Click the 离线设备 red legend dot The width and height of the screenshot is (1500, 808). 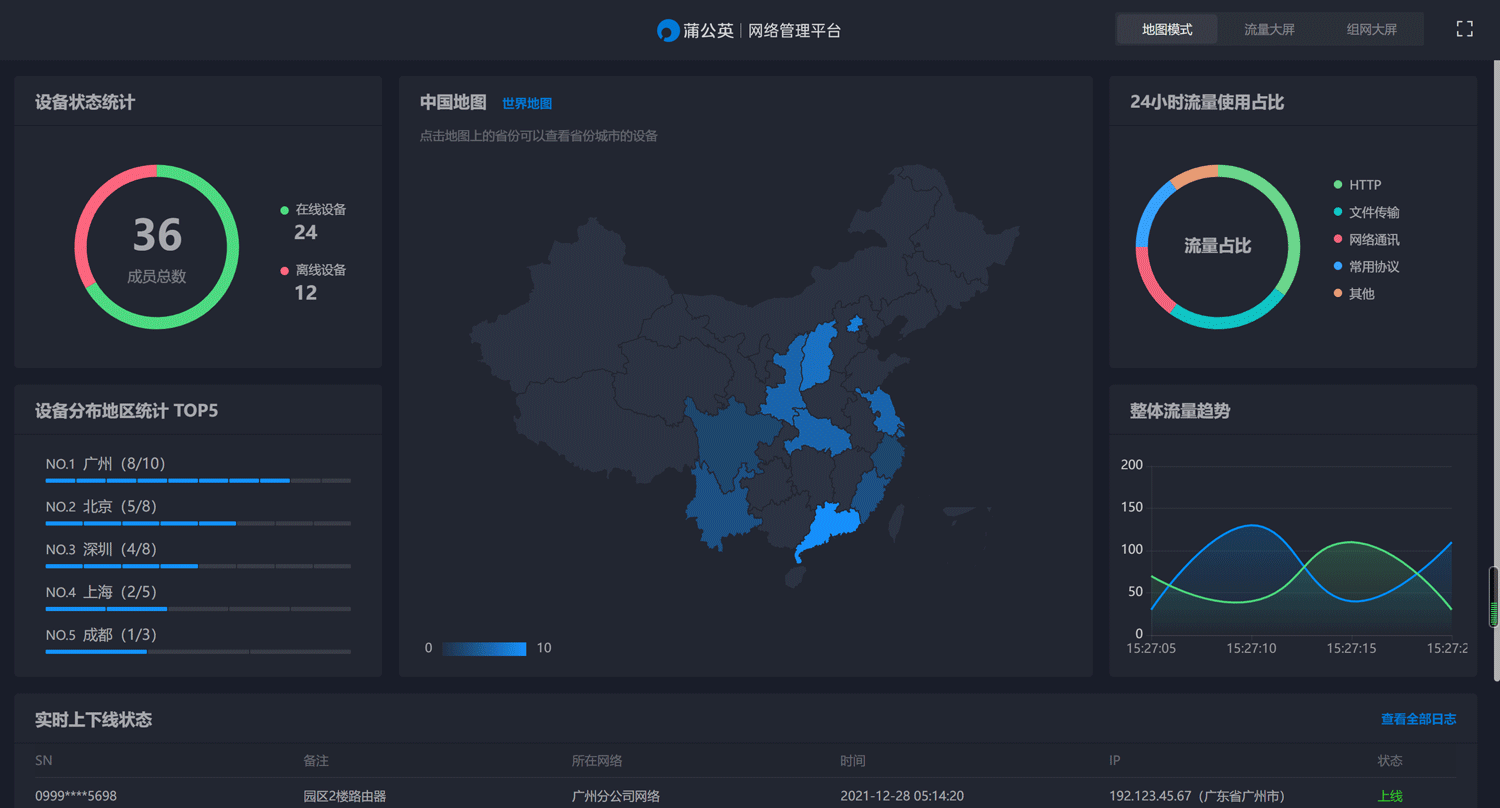click(x=285, y=271)
